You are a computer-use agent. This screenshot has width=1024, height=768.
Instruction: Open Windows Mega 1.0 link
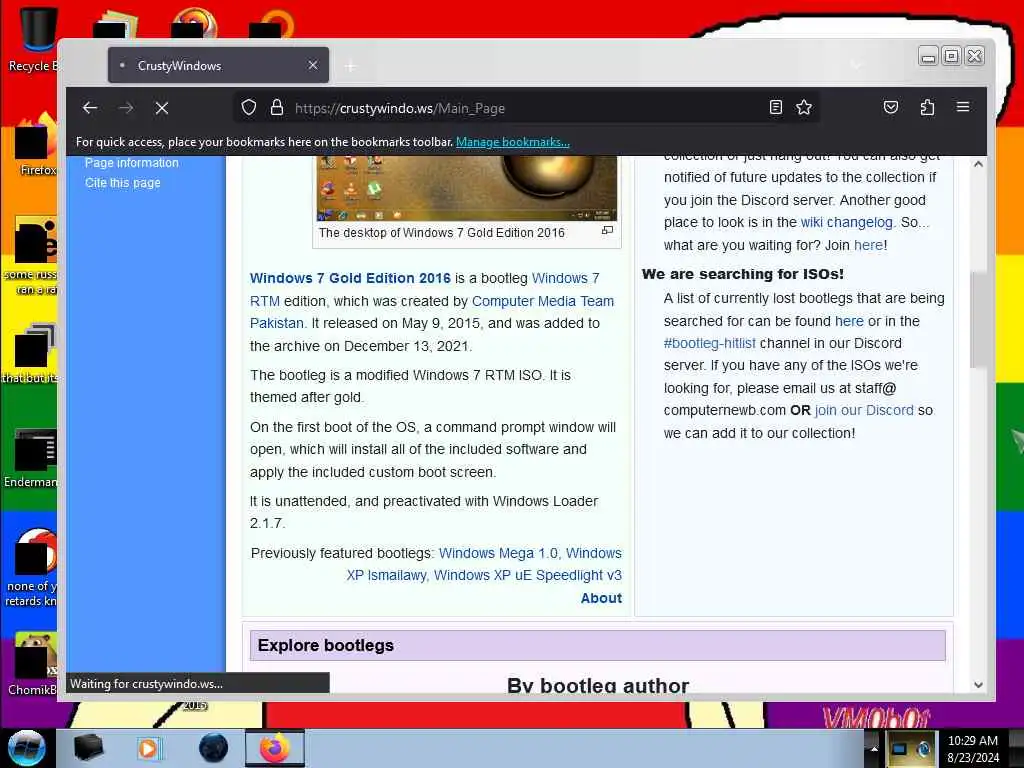(x=498, y=553)
